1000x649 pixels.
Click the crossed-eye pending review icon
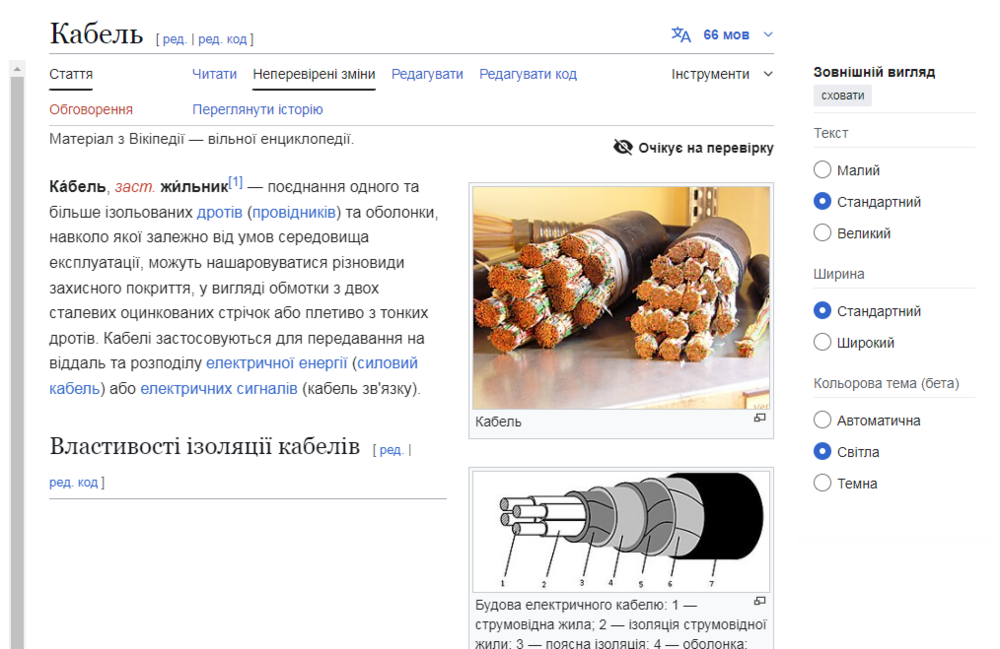coord(624,146)
